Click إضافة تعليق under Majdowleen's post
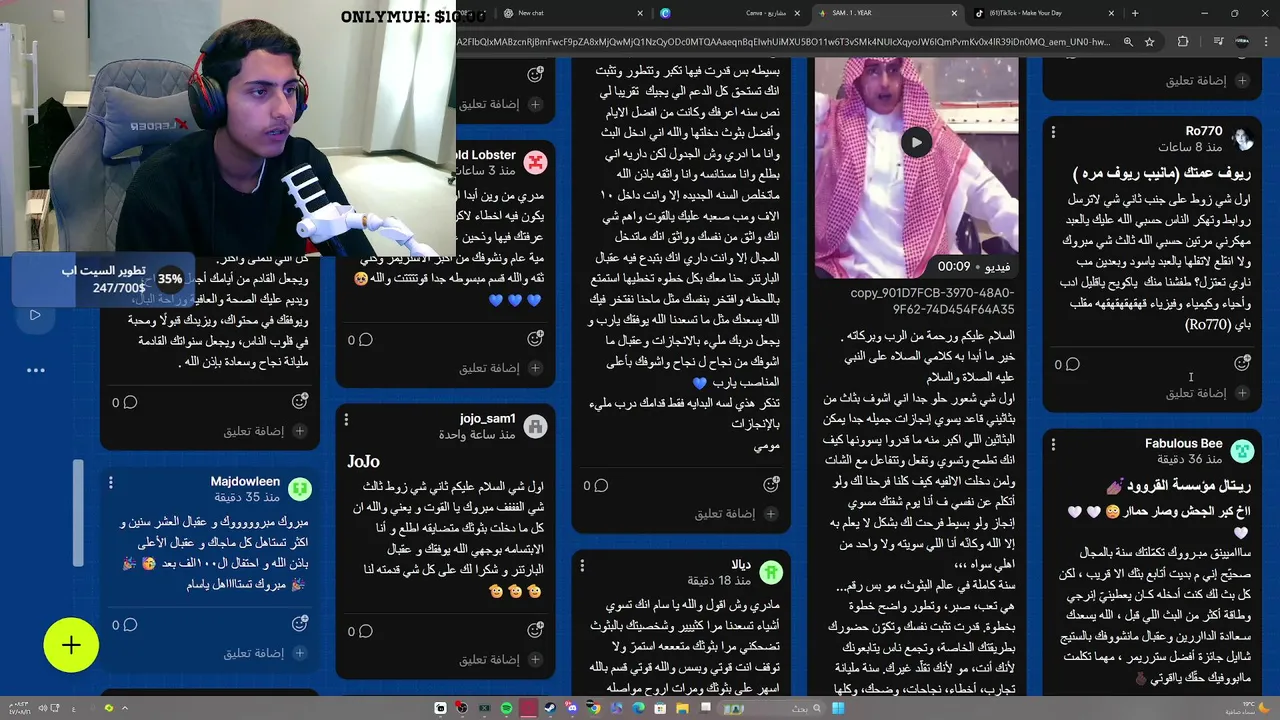 (x=254, y=653)
